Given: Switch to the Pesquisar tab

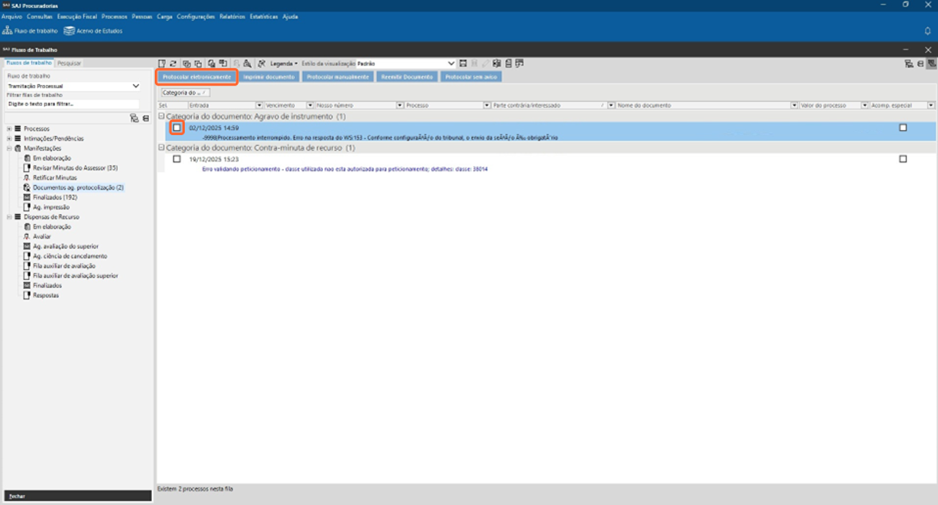Looking at the screenshot, I should point(69,64).
